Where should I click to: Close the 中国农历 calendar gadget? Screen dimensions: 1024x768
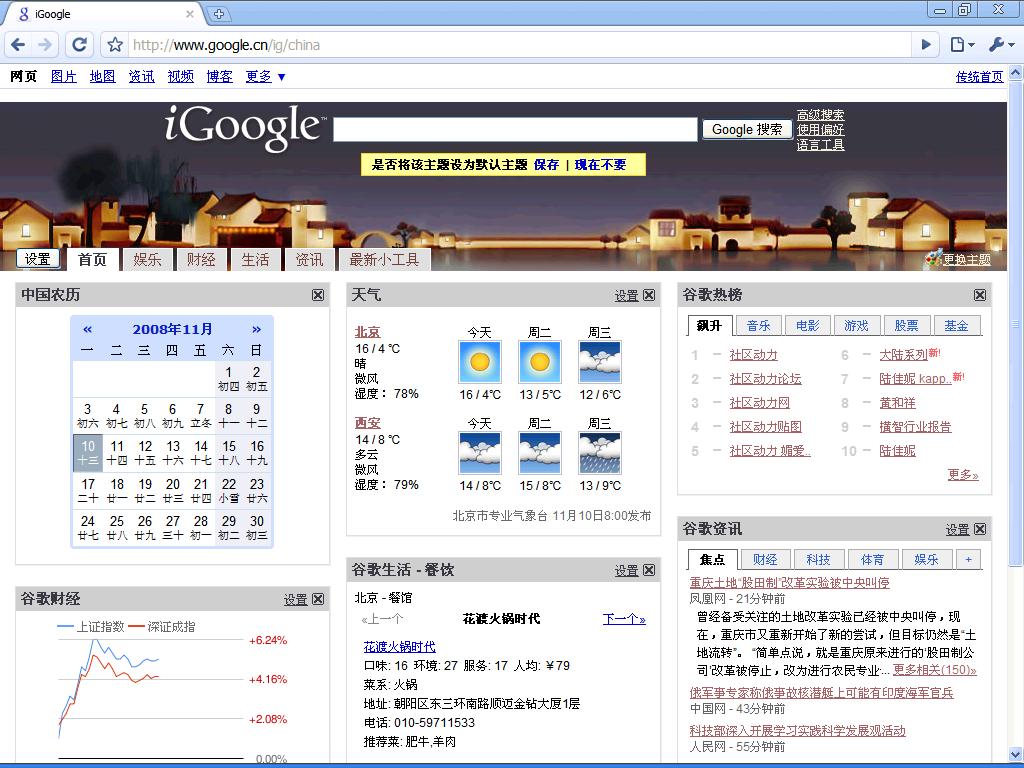318,295
